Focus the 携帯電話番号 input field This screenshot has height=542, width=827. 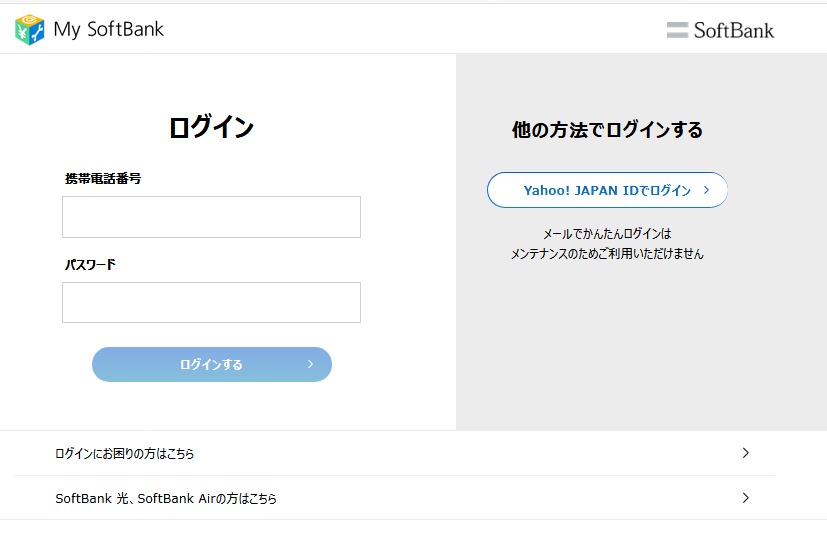point(211,217)
